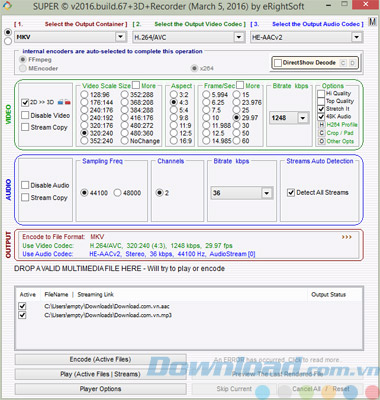Select 2 audio channels
Viewport: 380px width, 400px height.
159,193
